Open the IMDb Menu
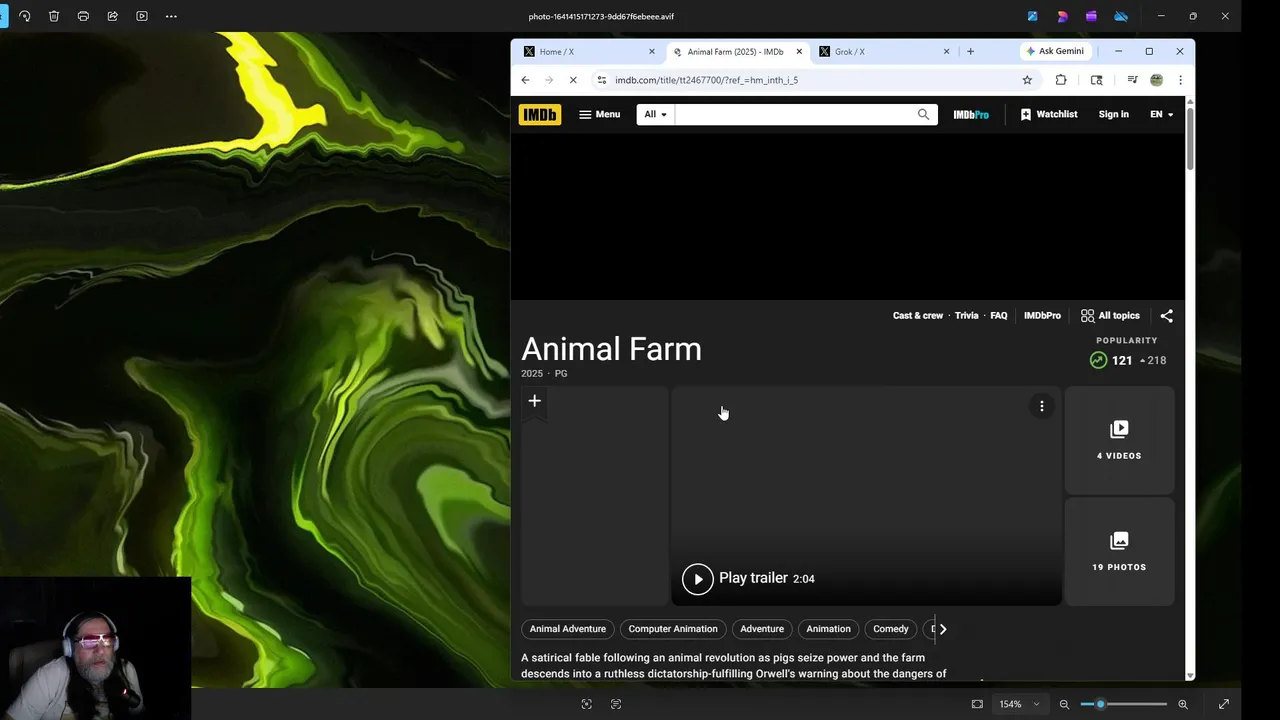This screenshot has width=1280, height=720. click(599, 114)
